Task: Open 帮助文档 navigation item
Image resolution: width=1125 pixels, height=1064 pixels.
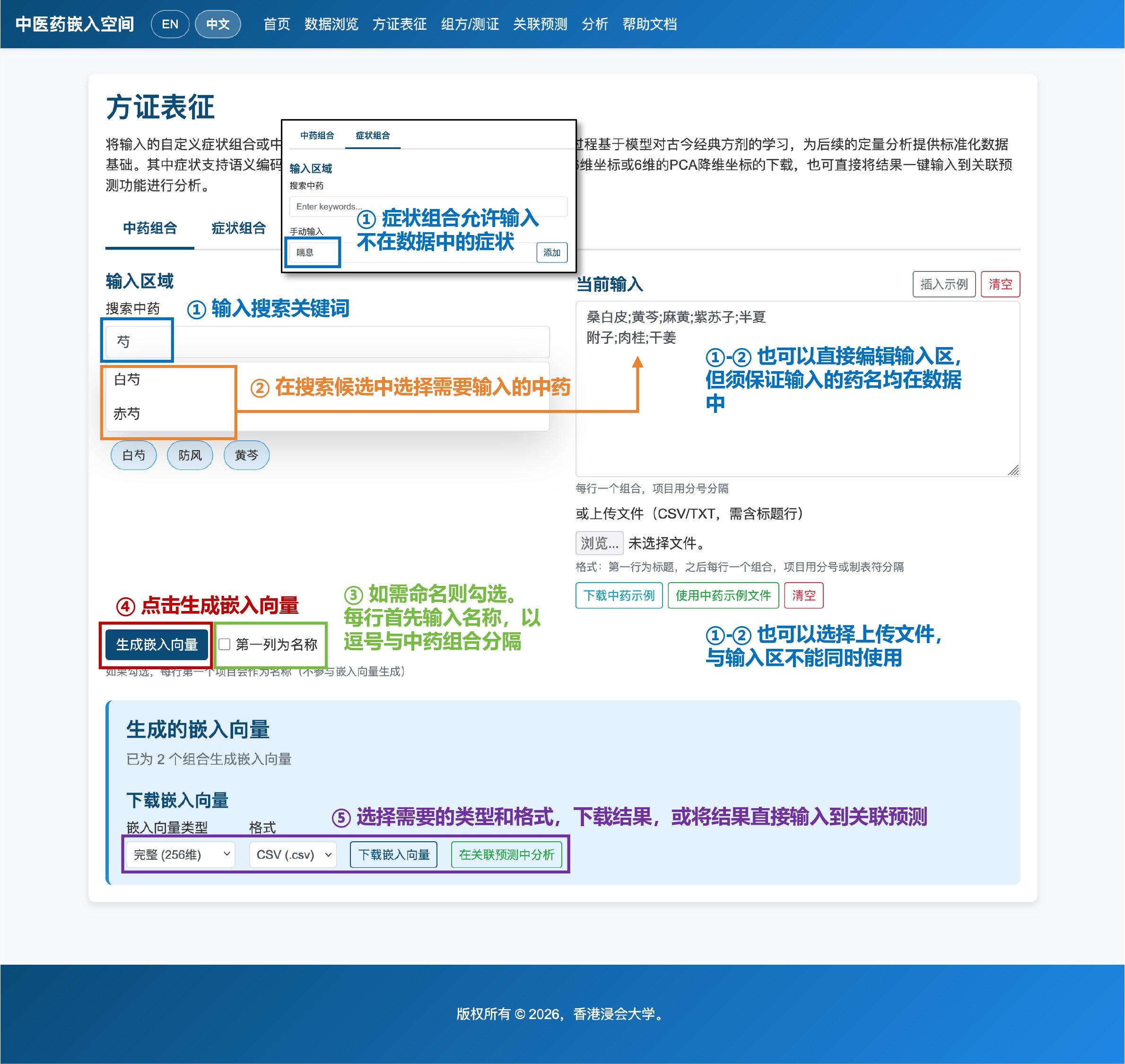Action: click(x=649, y=25)
